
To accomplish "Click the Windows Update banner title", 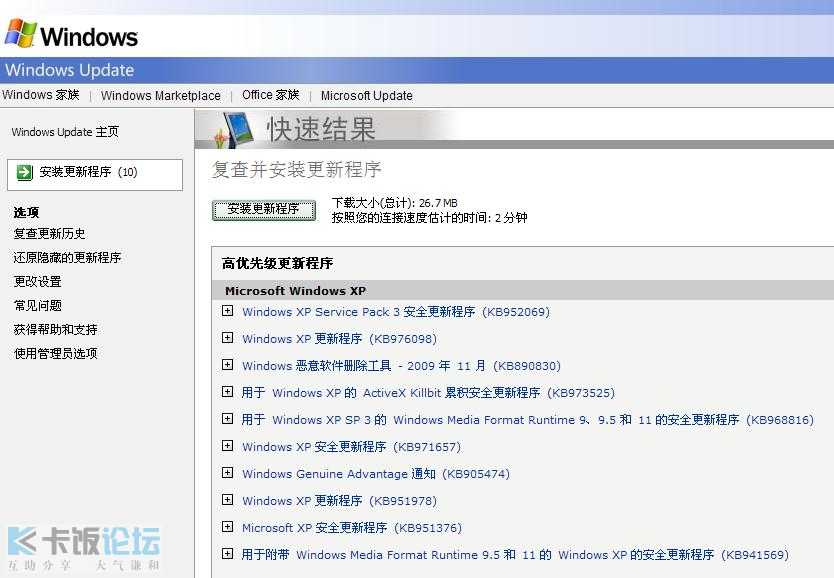I will [70, 70].
